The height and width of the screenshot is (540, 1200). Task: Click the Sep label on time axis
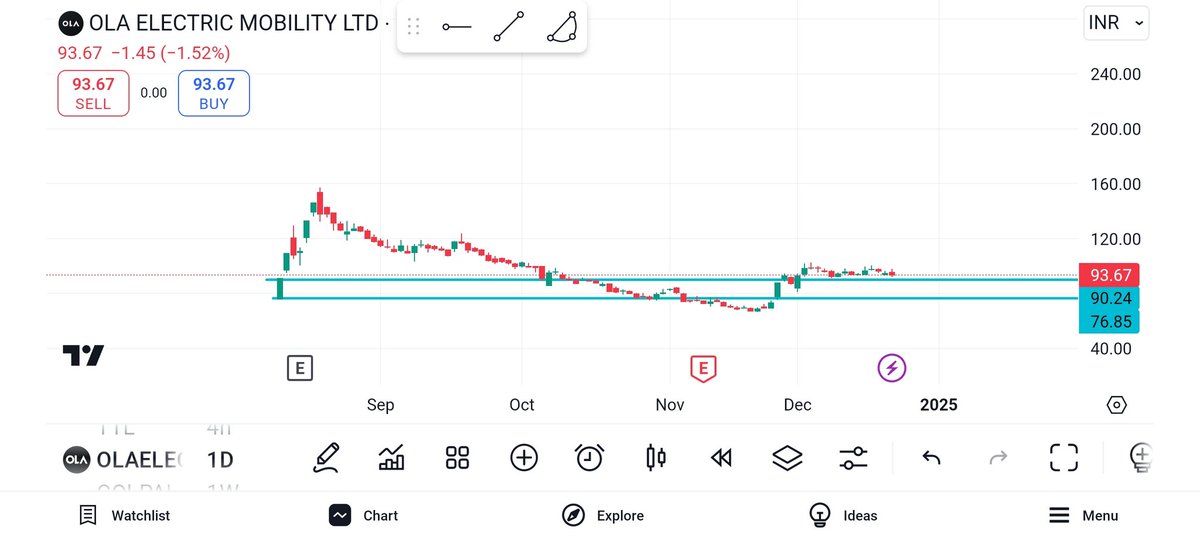[380, 405]
